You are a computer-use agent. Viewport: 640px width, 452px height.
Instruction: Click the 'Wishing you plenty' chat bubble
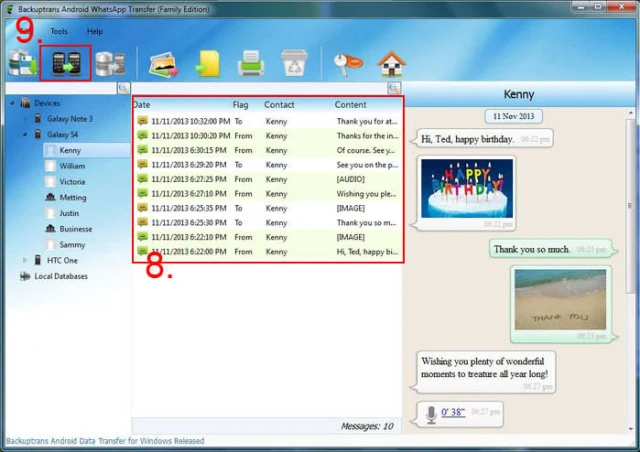point(485,372)
